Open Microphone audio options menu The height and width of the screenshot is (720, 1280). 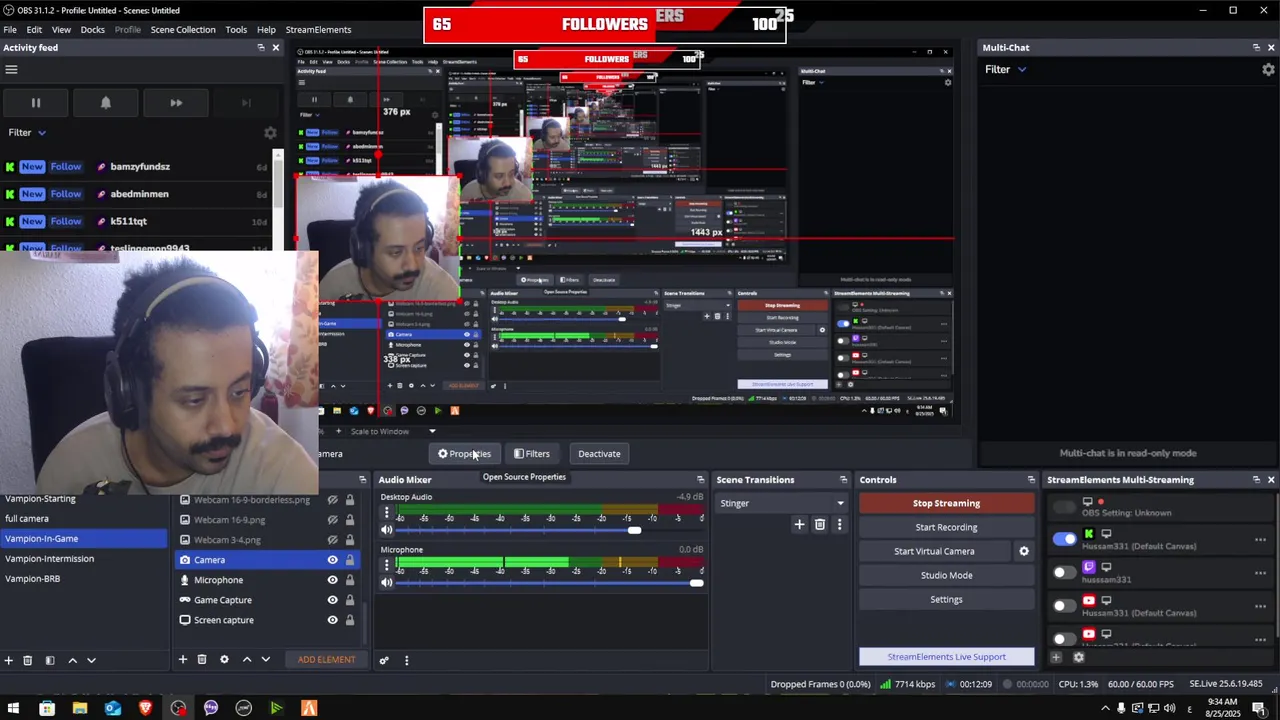(x=387, y=565)
